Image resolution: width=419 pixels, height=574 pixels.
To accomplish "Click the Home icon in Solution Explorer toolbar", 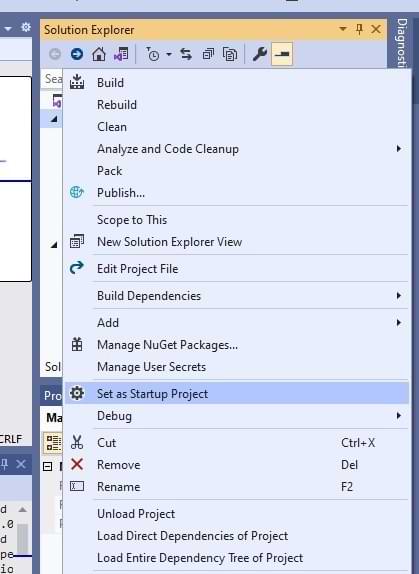I will click(x=99, y=54).
